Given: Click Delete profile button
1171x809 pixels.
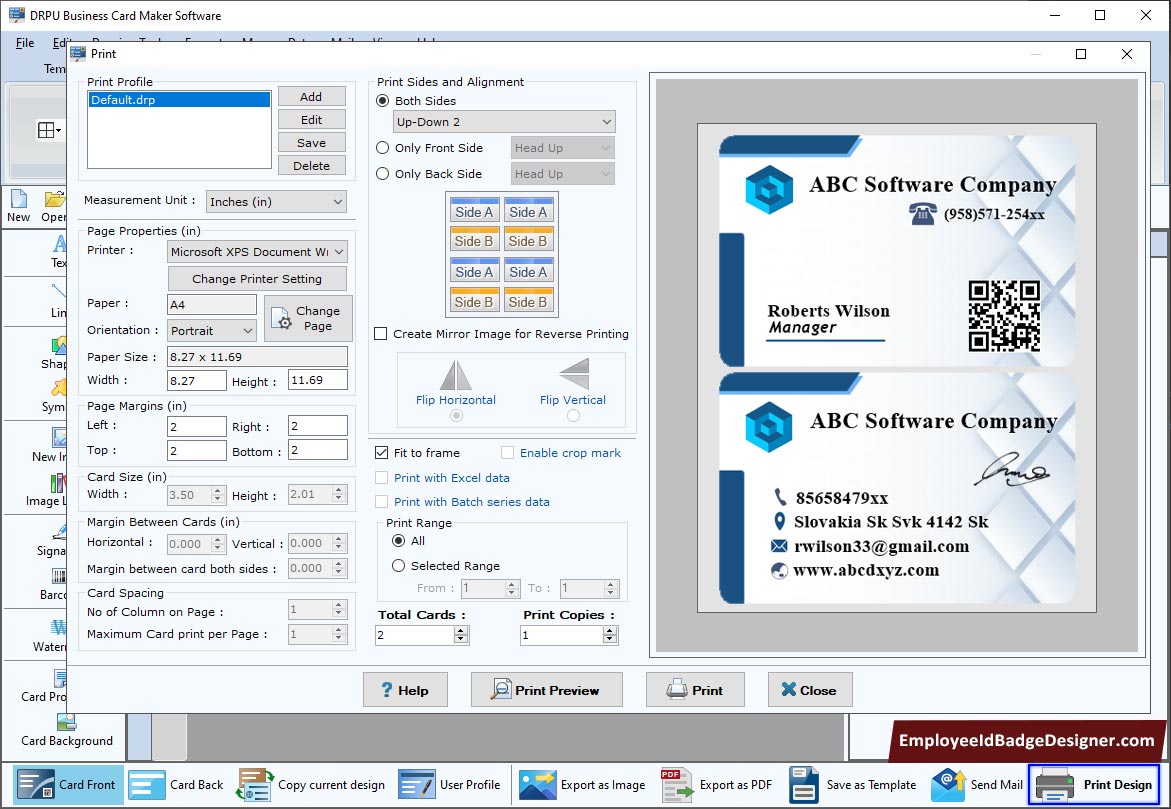Looking at the screenshot, I should point(311,166).
